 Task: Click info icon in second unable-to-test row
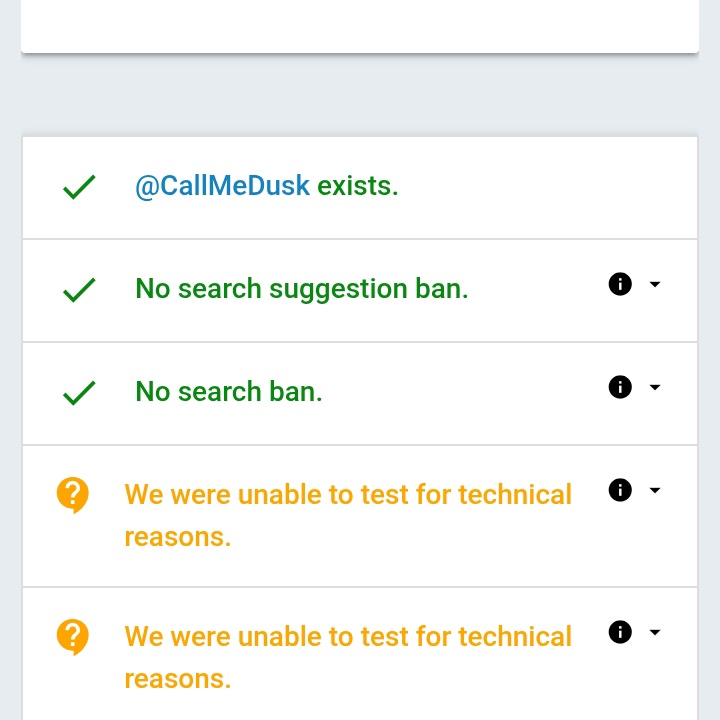click(620, 632)
